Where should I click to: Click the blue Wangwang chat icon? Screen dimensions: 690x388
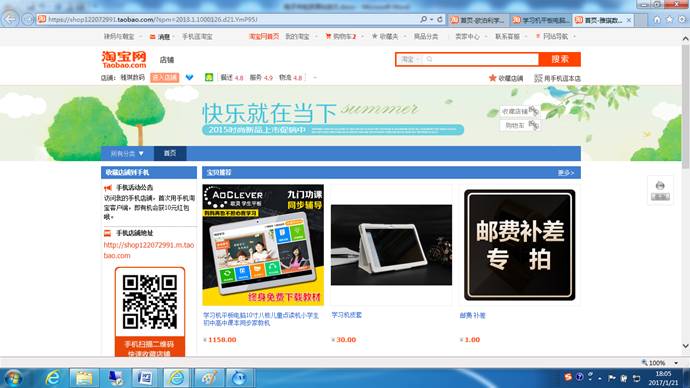pos(189,77)
